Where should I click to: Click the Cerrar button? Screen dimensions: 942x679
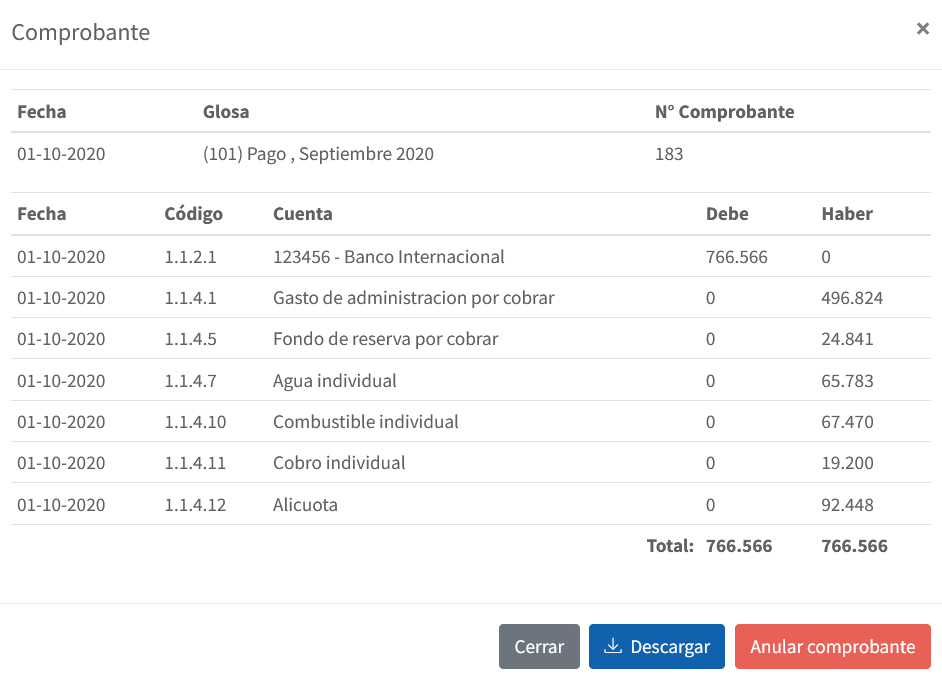click(x=539, y=647)
